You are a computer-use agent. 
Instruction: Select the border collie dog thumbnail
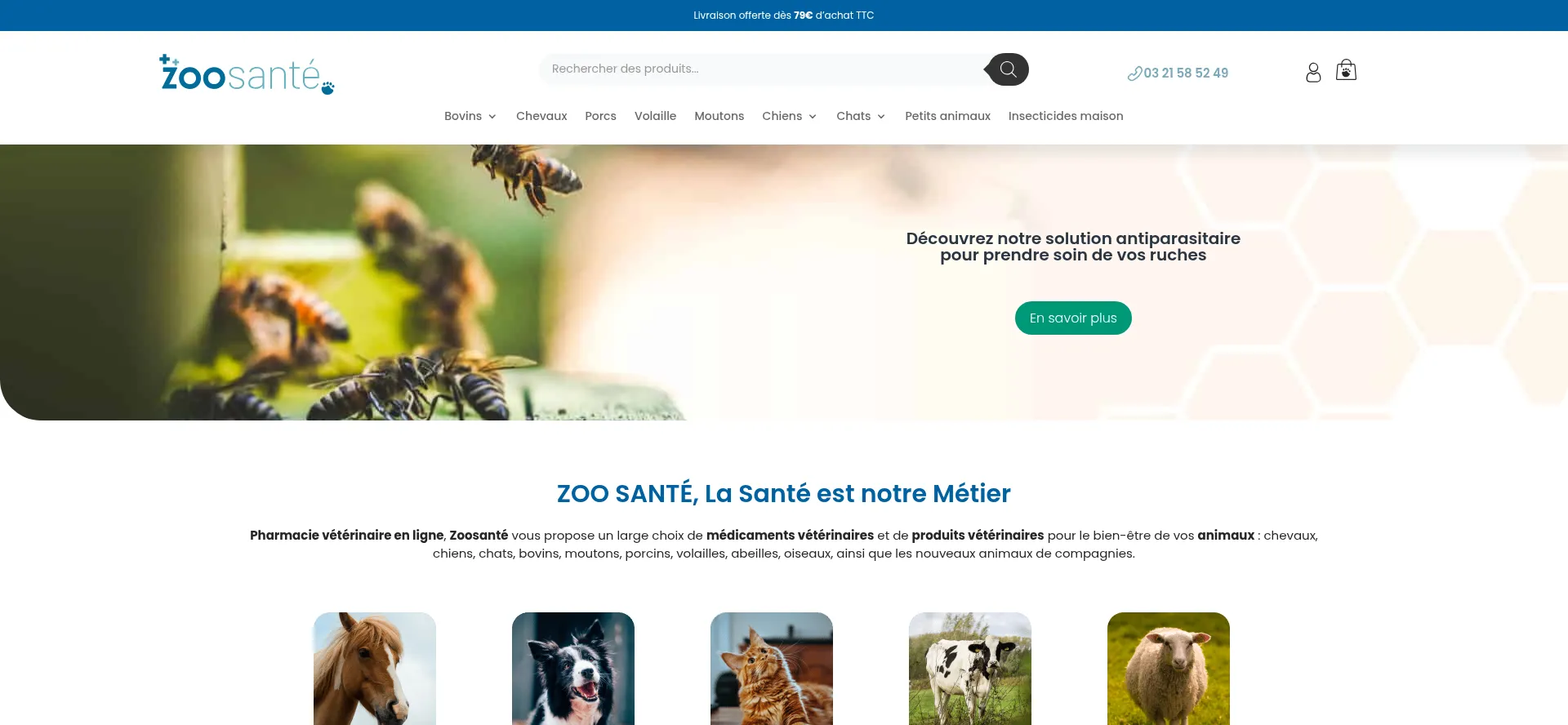point(573,669)
